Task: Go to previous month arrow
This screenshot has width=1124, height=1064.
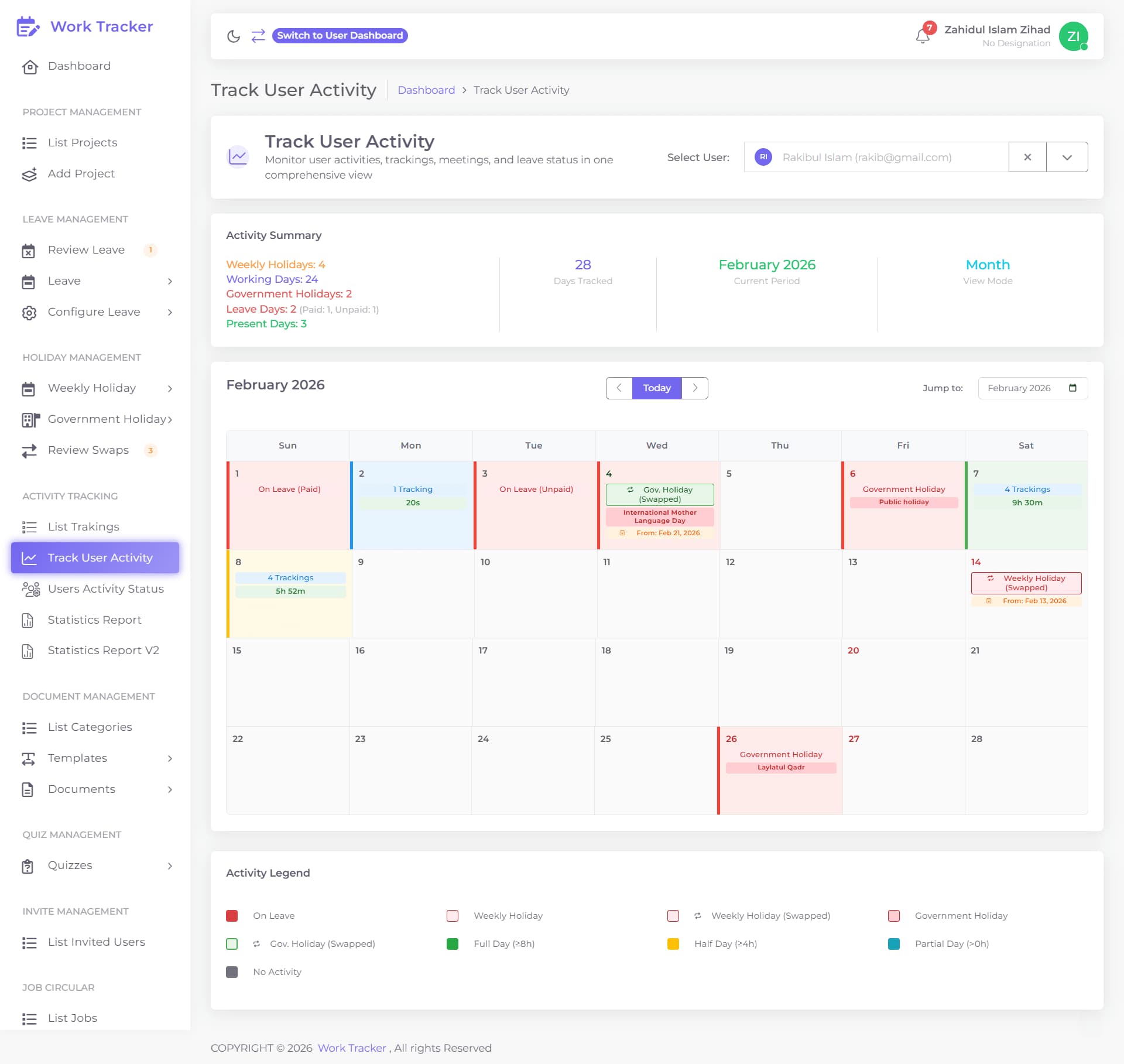Action: [x=619, y=388]
